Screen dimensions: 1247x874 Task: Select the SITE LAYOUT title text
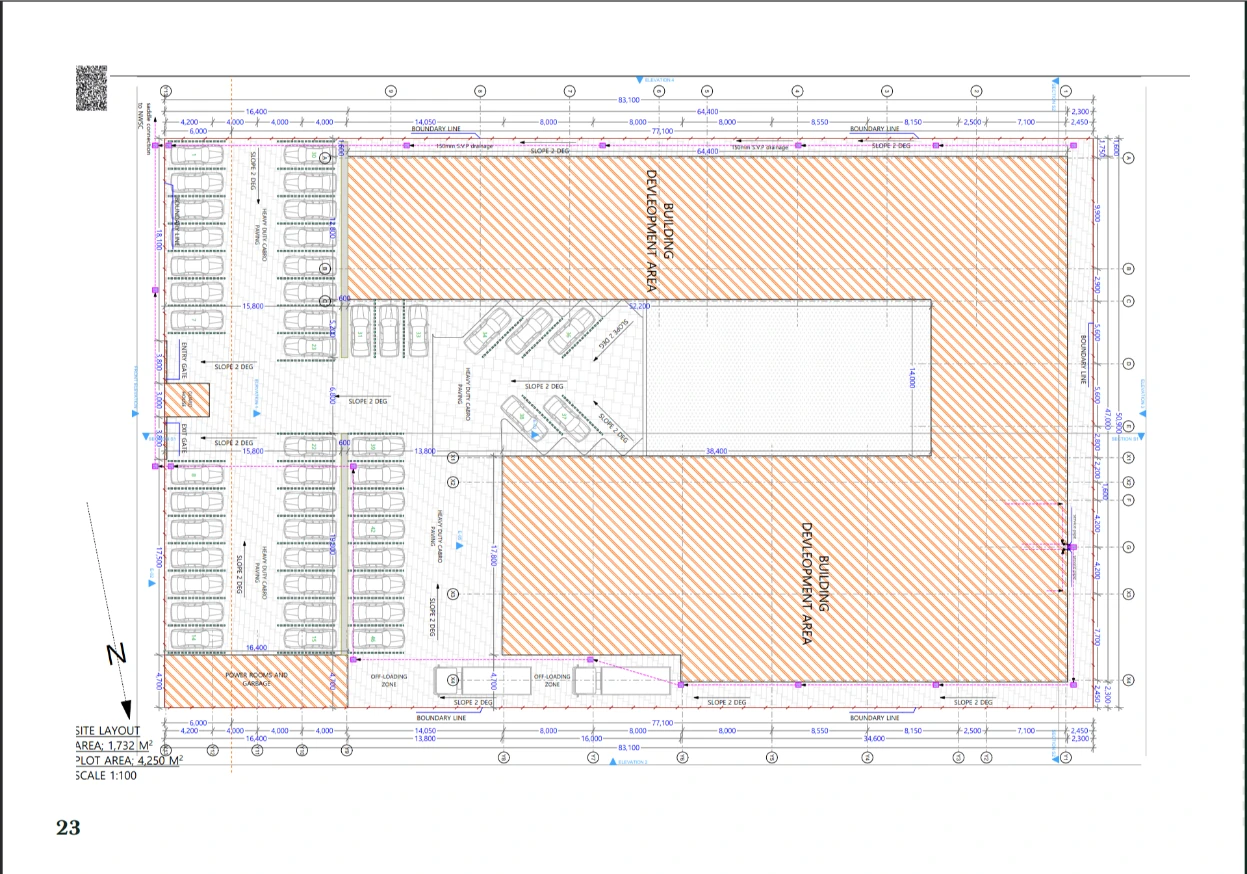coord(107,731)
